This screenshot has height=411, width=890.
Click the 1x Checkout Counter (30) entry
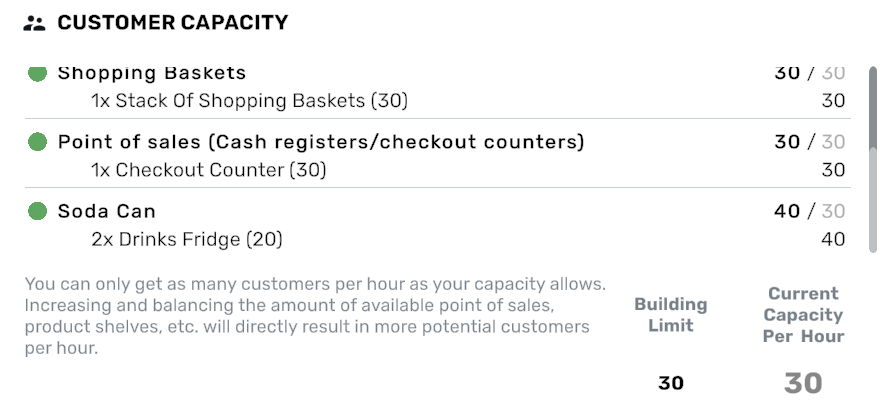[208, 170]
